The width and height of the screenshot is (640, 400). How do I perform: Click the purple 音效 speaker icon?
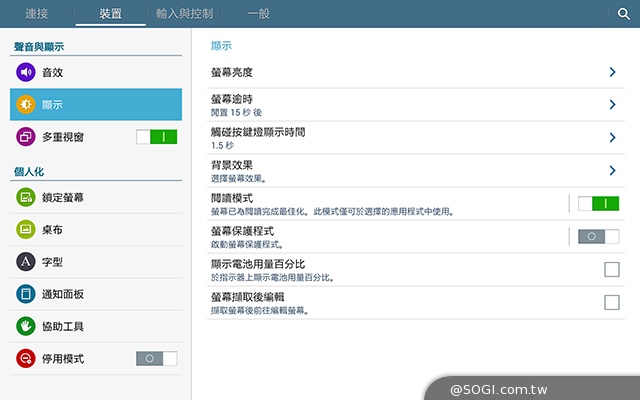click(x=26, y=72)
